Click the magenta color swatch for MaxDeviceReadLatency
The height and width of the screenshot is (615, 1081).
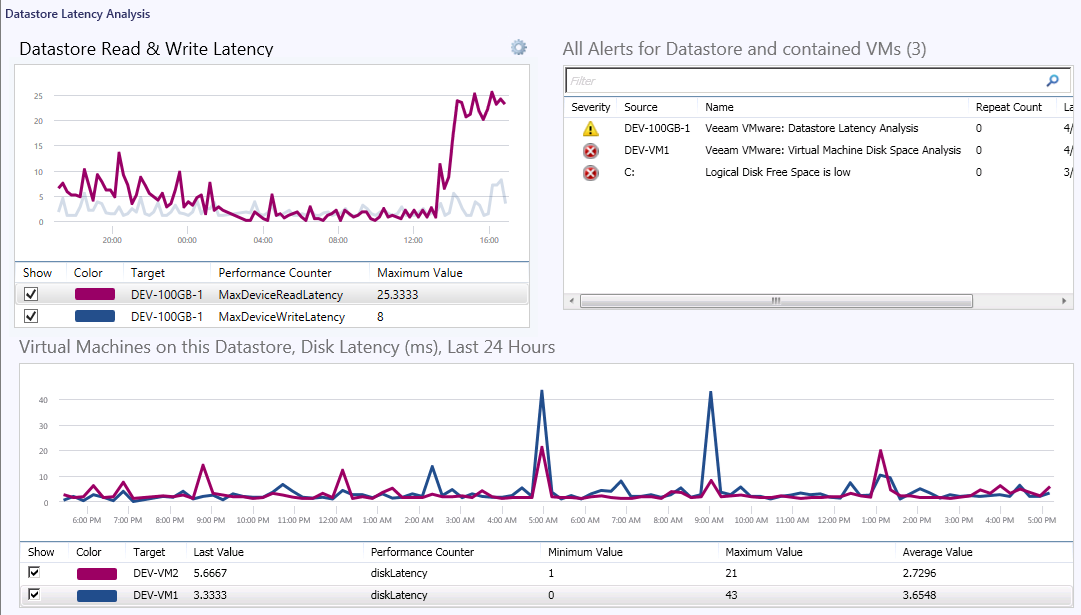pyautogui.click(x=96, y=294)
